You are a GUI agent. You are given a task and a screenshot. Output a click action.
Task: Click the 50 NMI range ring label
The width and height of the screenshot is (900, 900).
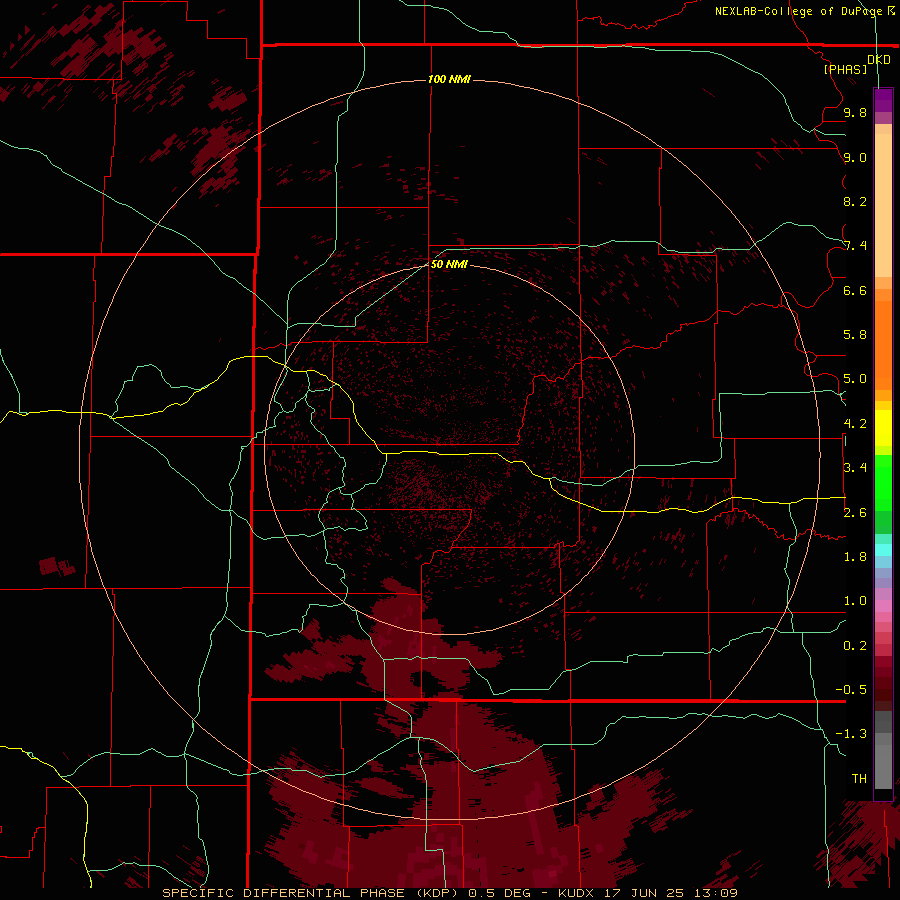449,264
